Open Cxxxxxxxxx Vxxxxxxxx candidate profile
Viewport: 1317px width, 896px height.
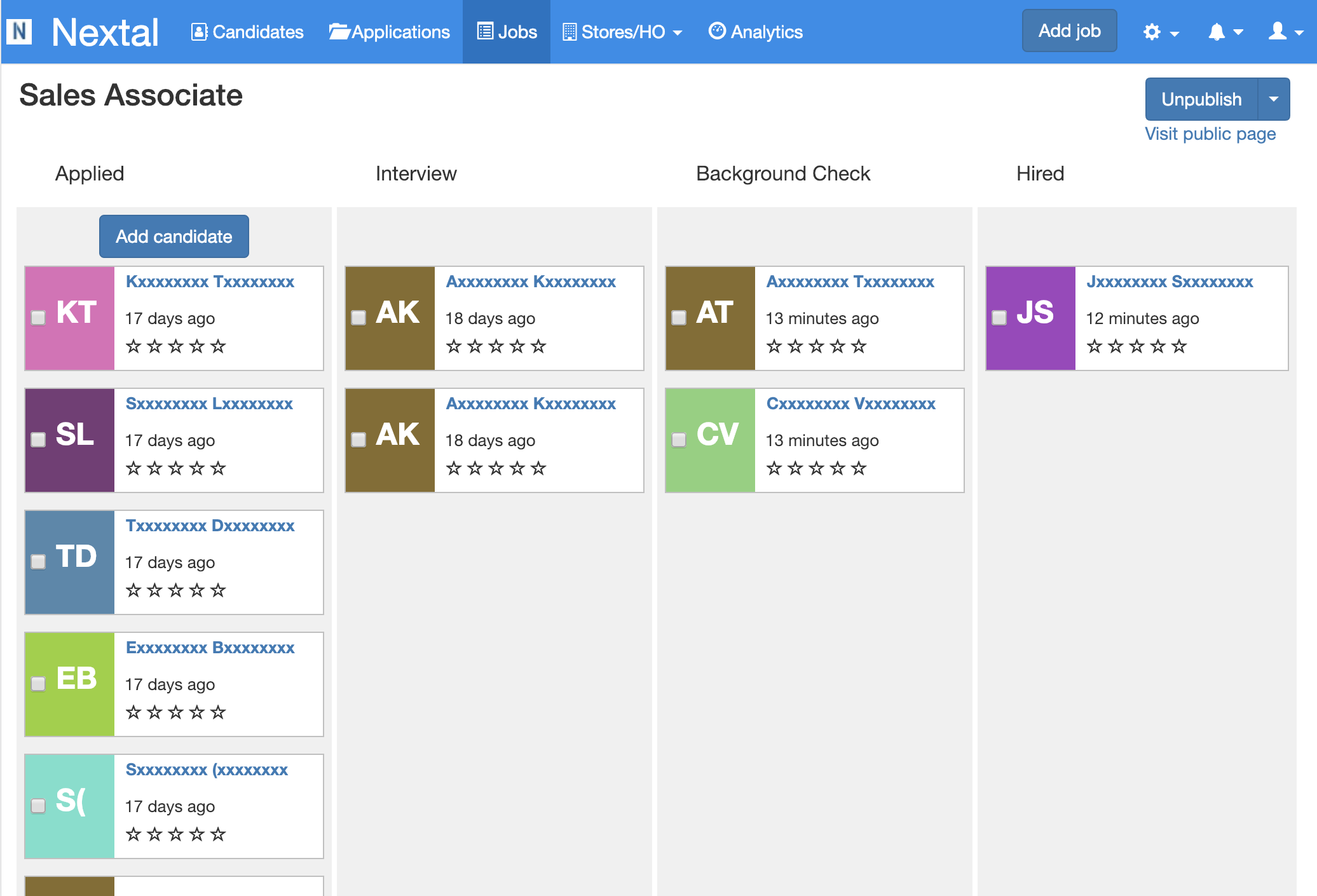click(850, 404)
